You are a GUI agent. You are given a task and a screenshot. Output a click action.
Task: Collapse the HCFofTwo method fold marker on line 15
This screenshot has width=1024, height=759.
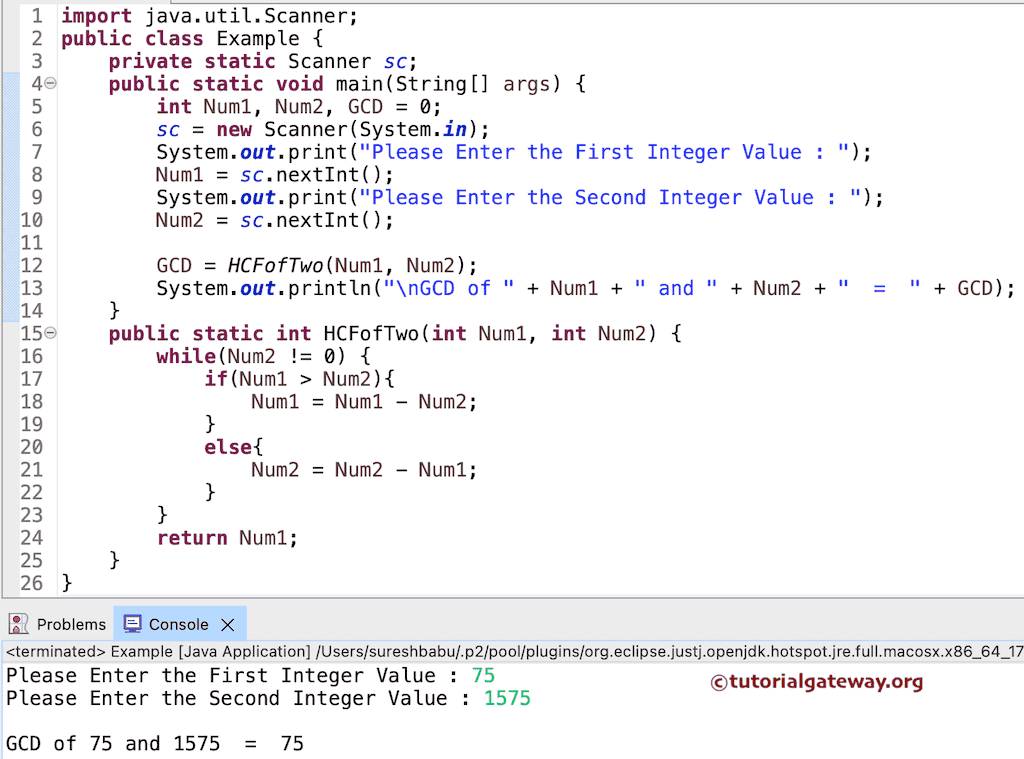click(x=48, y=333)
